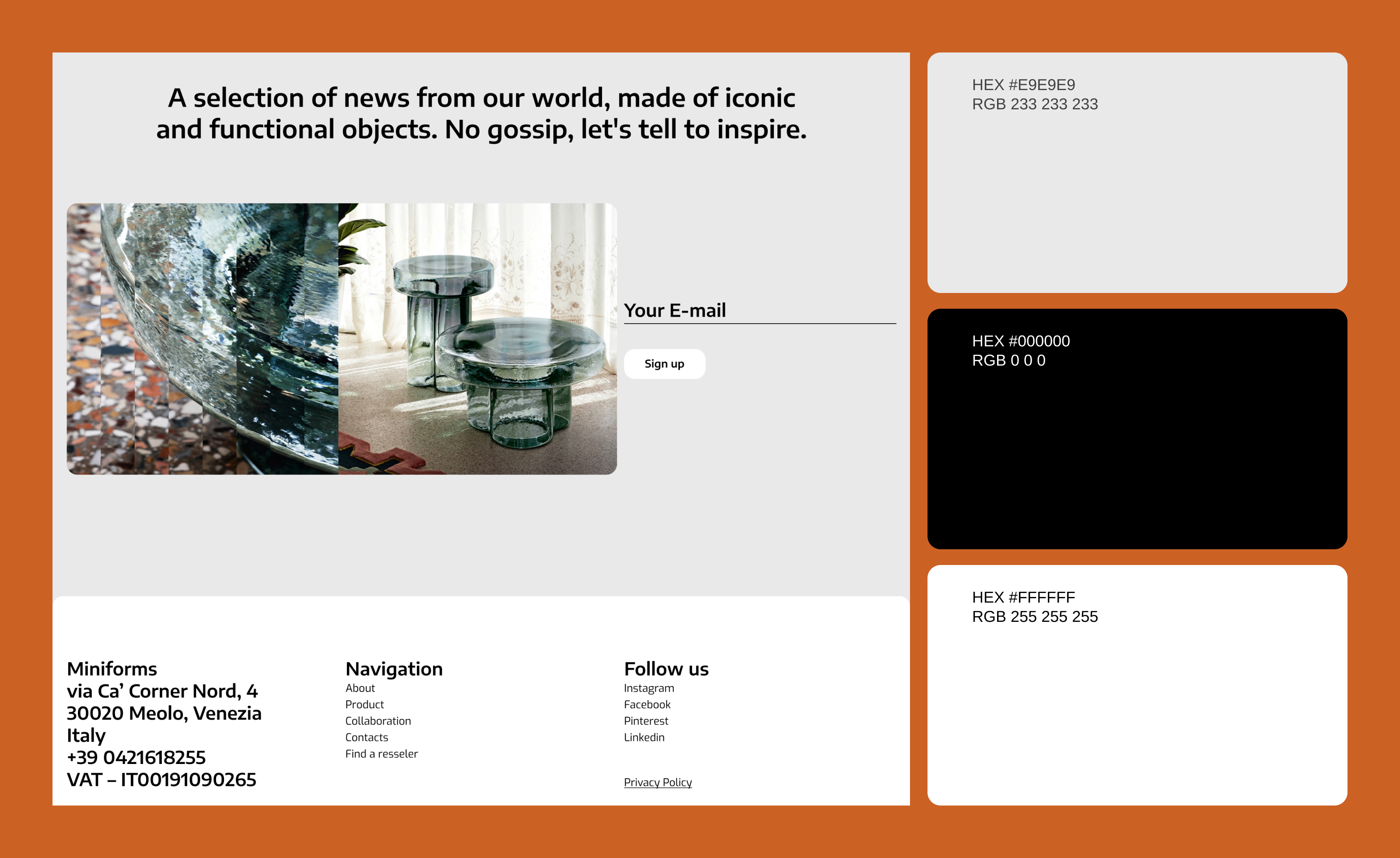Open the Facebook link
The image size is (1400, 858).
coord(647,704)
